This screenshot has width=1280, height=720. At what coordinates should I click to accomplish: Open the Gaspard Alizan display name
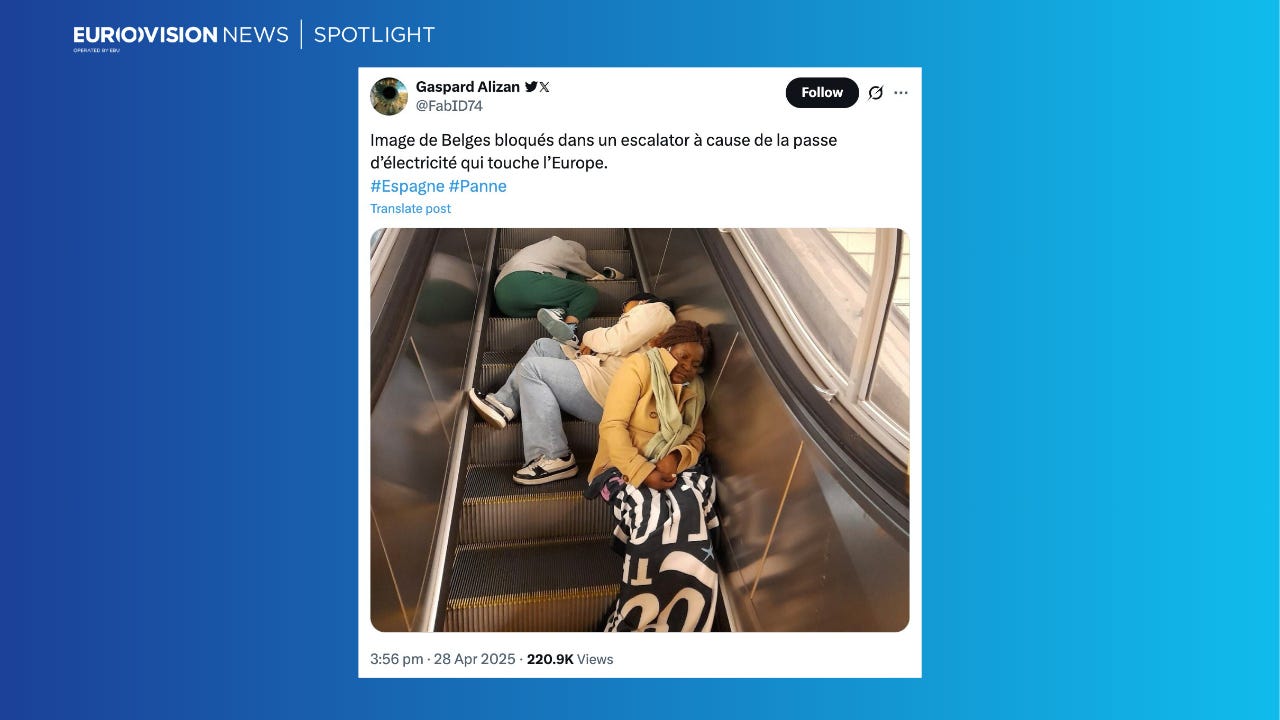[468, 87]
